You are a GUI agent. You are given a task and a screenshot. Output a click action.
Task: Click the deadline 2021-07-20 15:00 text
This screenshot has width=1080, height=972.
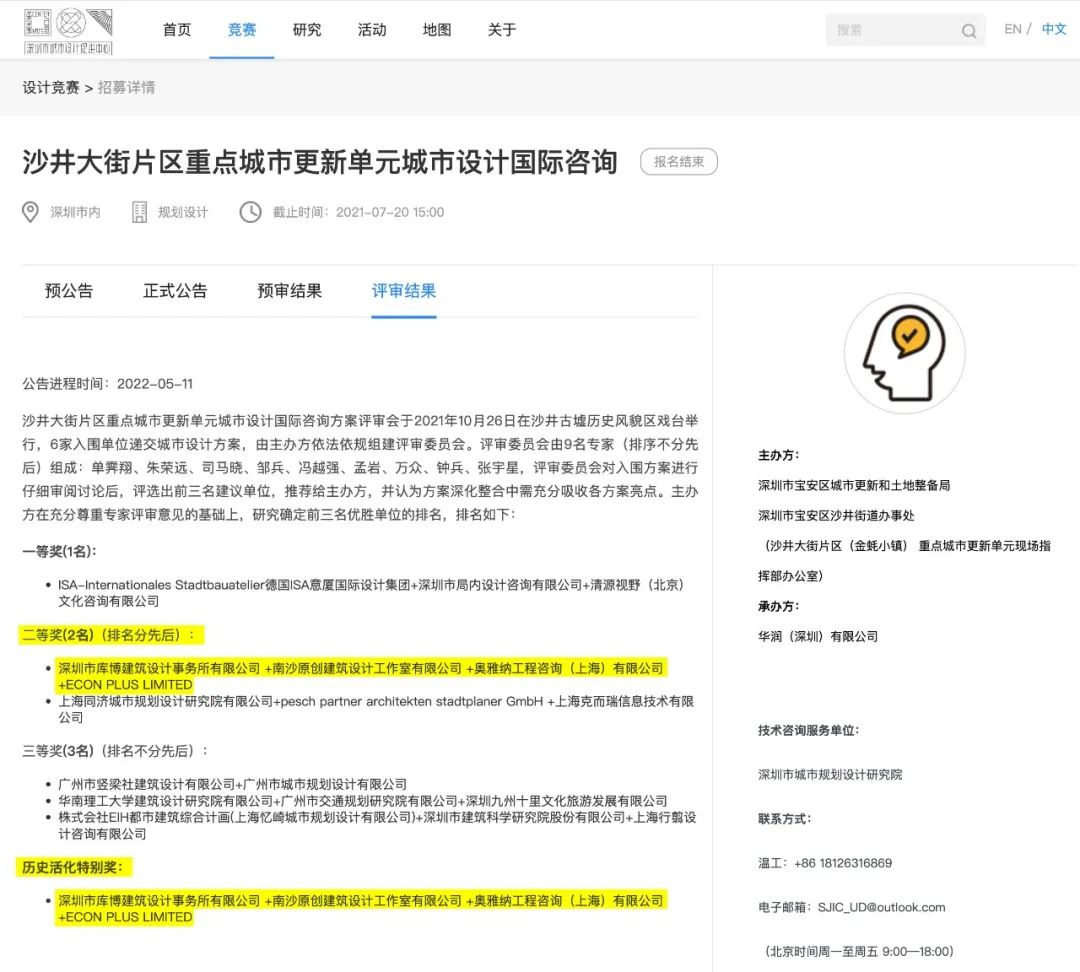[358, 212]
